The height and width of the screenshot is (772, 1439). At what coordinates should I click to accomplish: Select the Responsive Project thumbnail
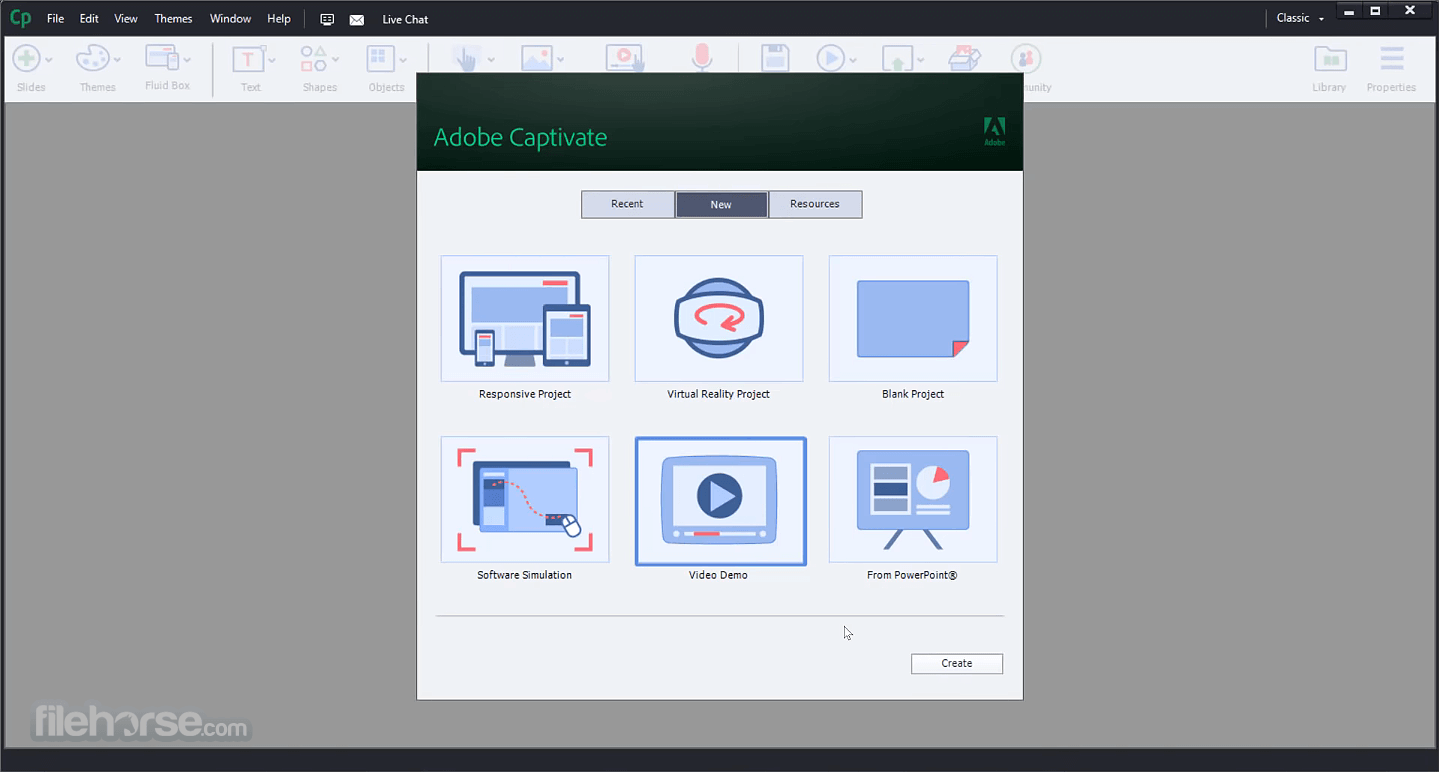[525, 318]
